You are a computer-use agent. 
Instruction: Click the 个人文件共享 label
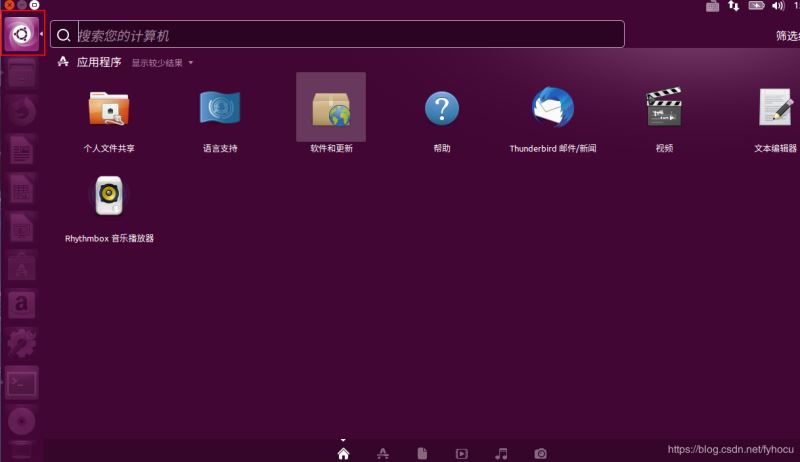pyautogui.click(x=109, y=148)
